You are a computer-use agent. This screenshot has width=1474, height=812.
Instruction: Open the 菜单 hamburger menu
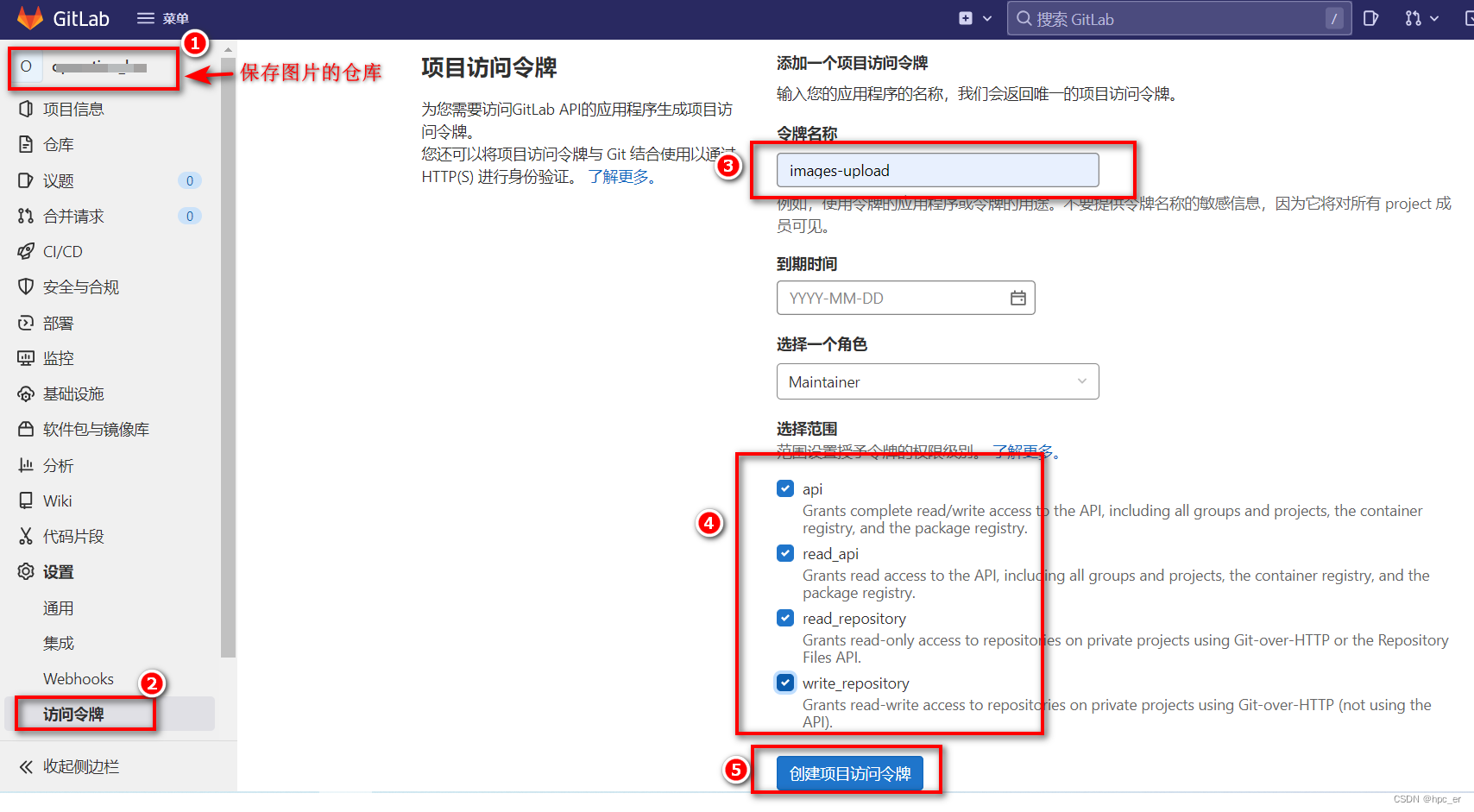click(163, 18)
